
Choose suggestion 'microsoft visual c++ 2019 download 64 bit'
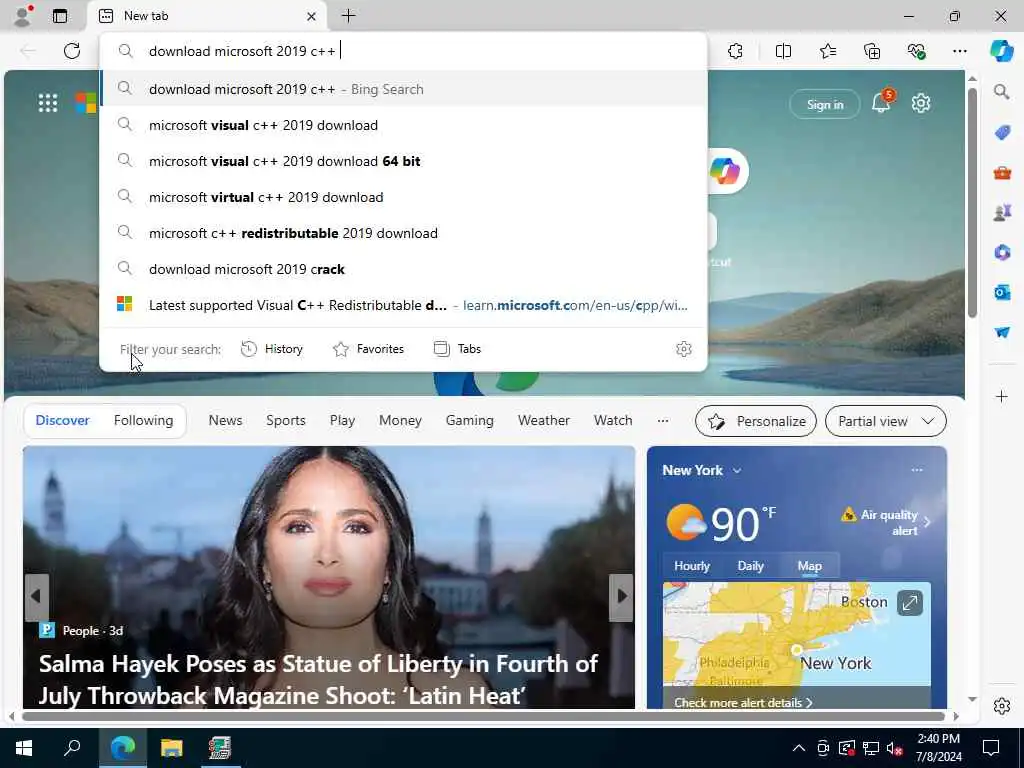[x=404, y=161]
